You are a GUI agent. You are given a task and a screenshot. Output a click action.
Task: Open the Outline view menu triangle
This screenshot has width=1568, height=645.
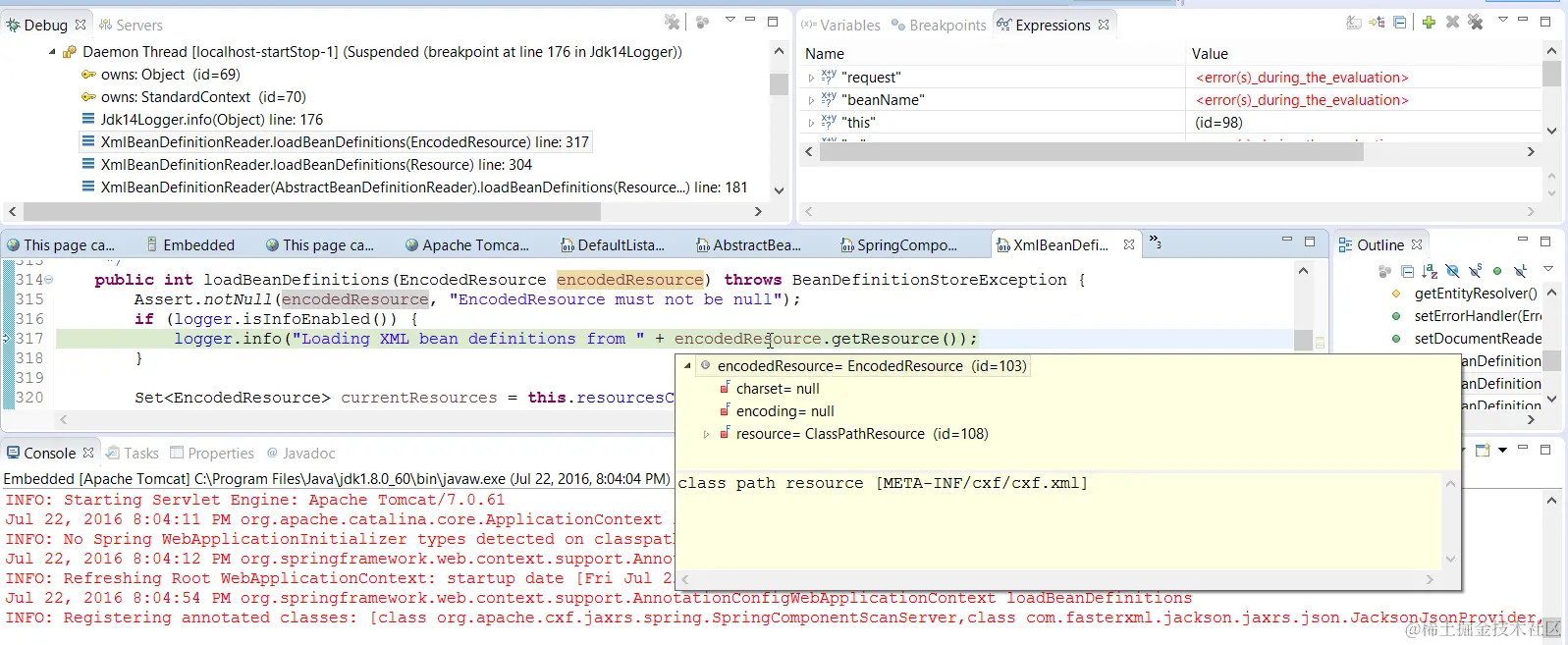click(x=1548, y=268)
